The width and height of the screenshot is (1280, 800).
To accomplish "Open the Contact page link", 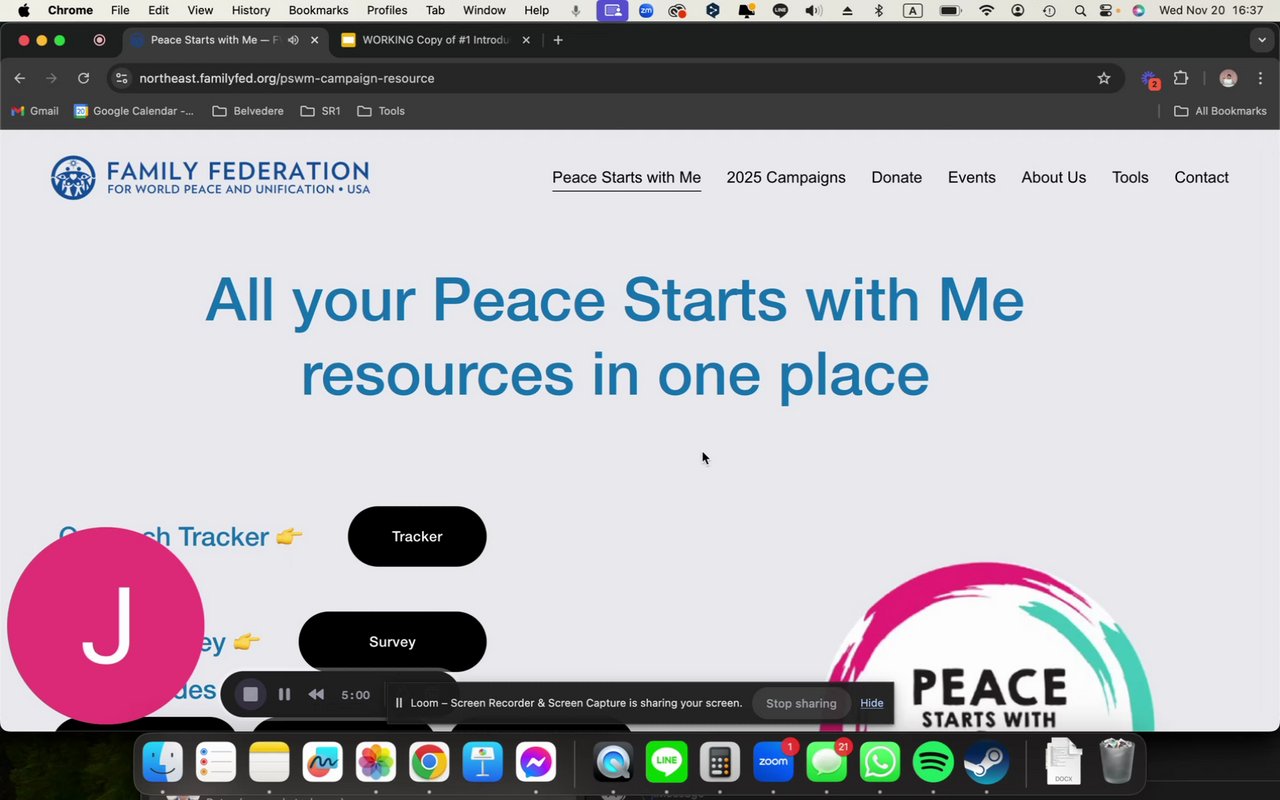I will (1201, 177).
